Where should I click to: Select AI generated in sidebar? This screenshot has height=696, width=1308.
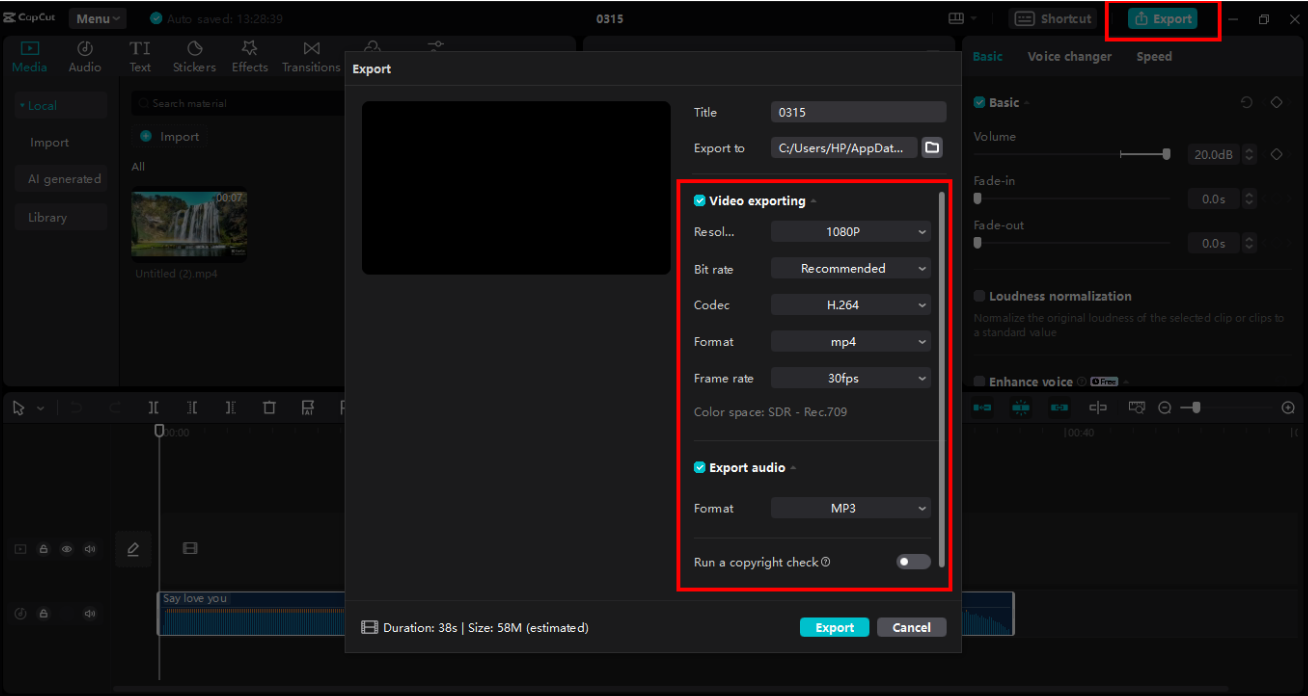tap(61, 179)
